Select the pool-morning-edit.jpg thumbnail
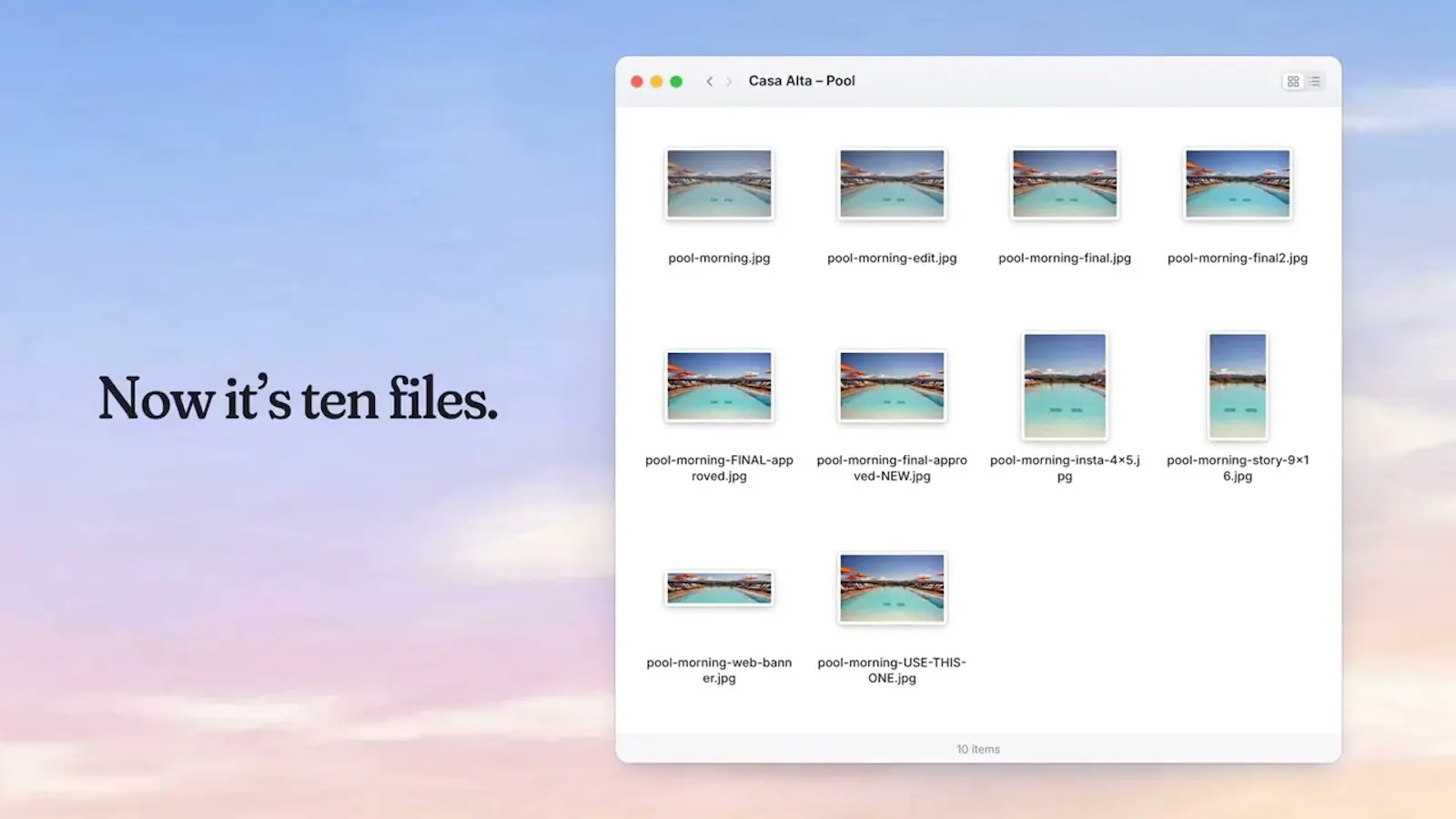Screen dimensions: 1456x819 (892, 184)
